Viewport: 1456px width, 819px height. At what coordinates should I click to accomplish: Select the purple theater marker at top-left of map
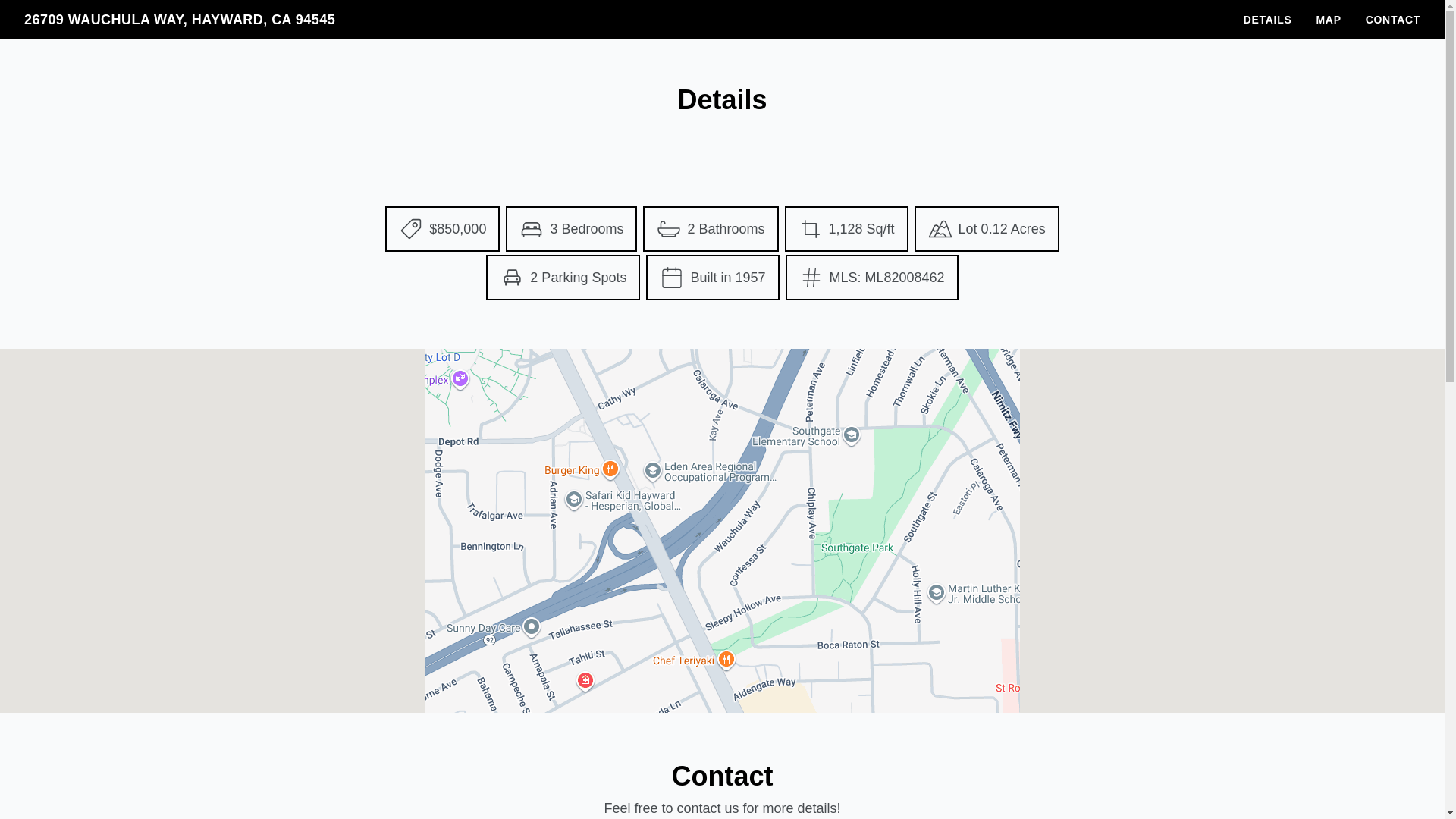tap(460, 378)
